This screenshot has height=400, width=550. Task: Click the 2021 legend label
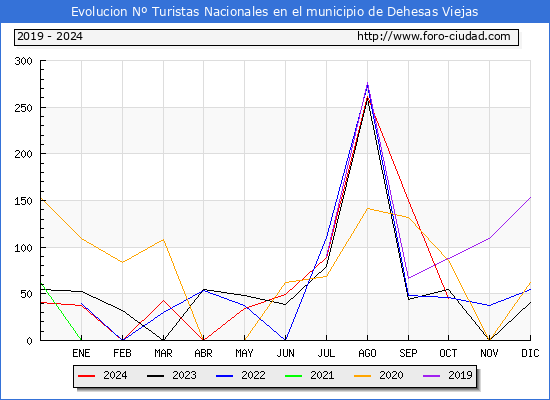pos(322,375)
